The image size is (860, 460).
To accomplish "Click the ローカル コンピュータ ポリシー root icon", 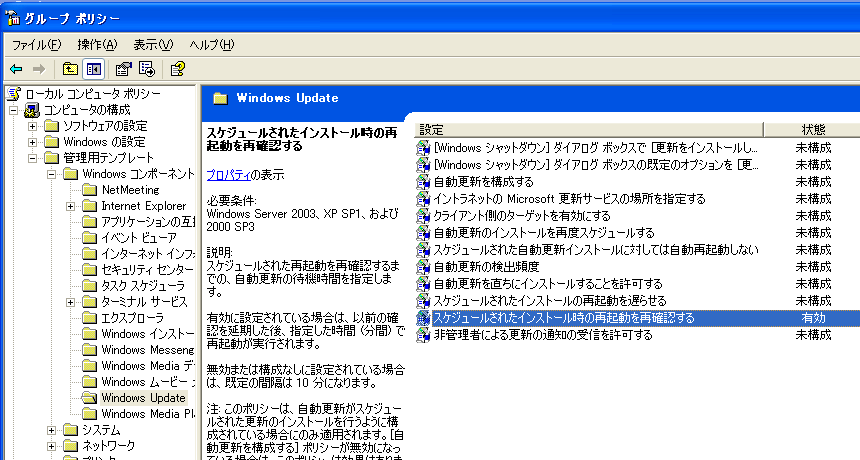I will click(x=14, y=94).
